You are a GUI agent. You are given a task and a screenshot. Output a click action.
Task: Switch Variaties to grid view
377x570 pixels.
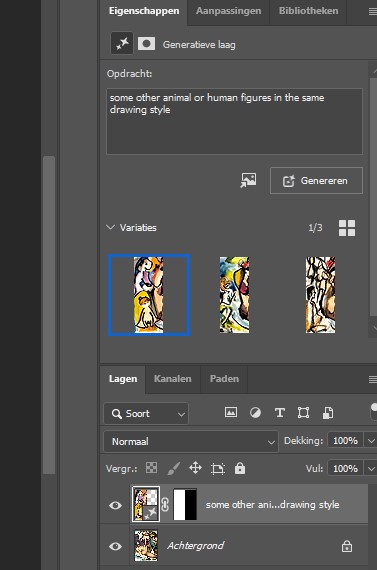[347, 228]
